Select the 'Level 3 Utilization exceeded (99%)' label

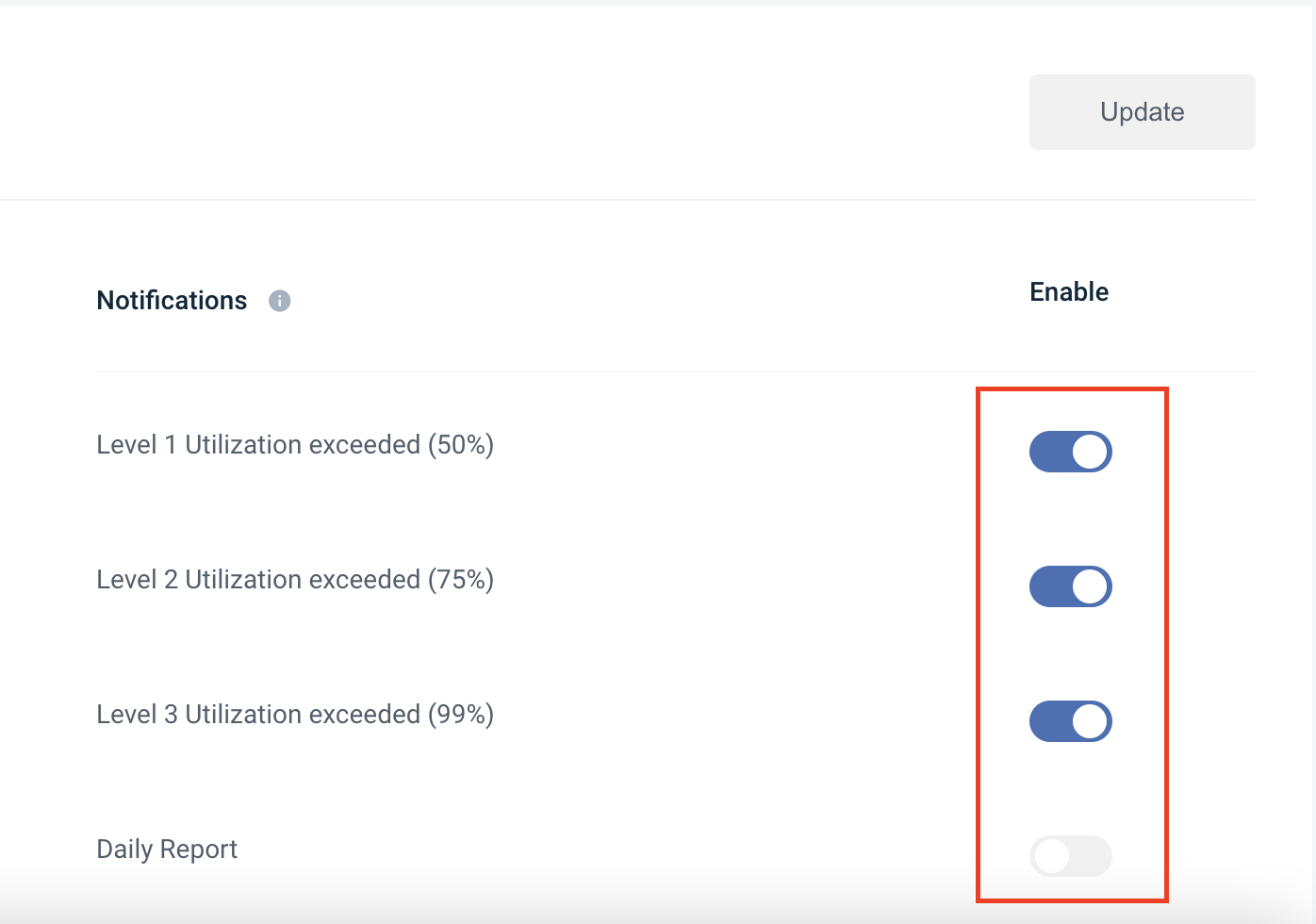pos(295,715)
